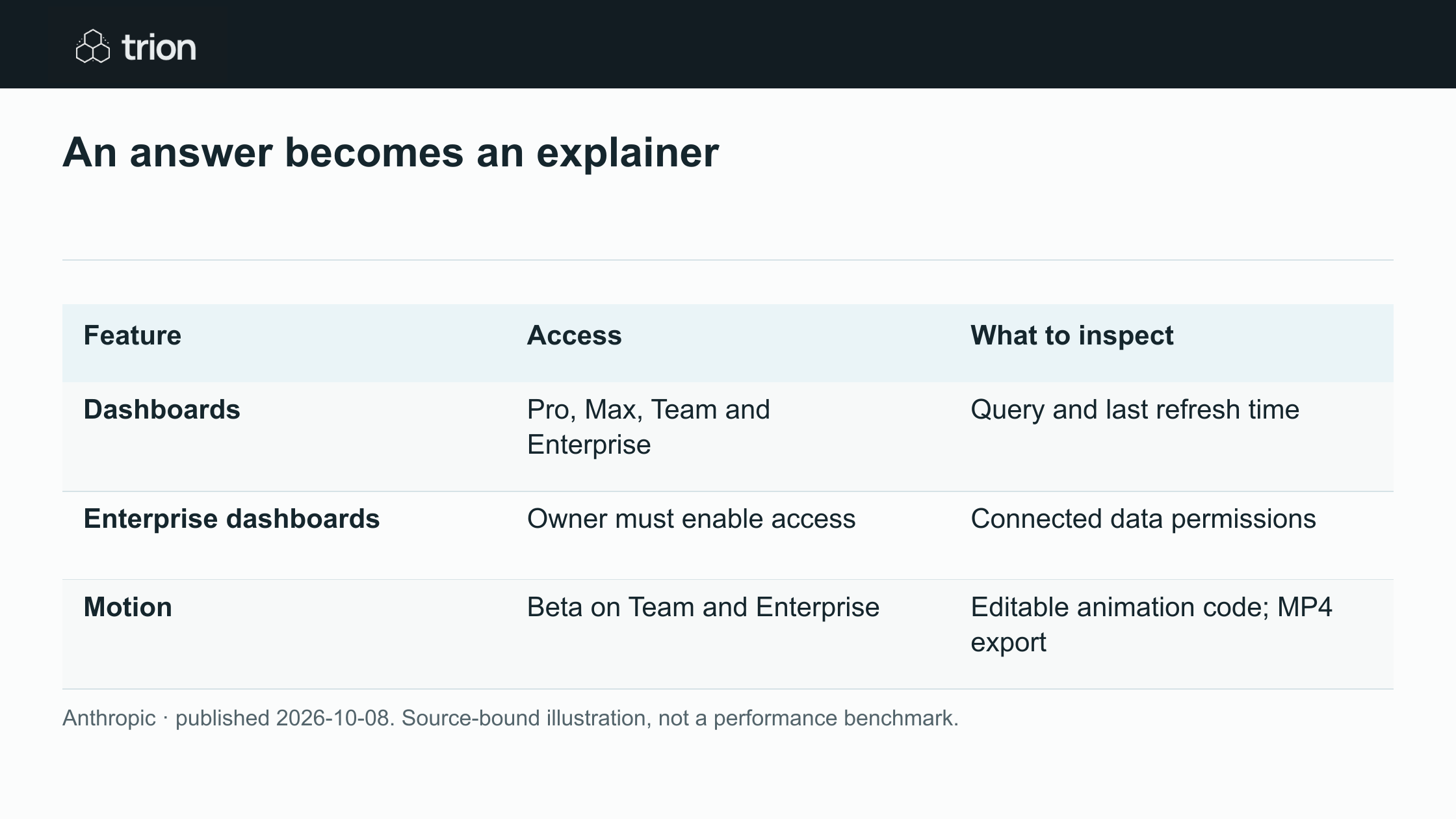Click the trion hexagon logo icon
The width and height of the screenshot is (1456, 819).
pyautogui.click(x=93, y=46)
